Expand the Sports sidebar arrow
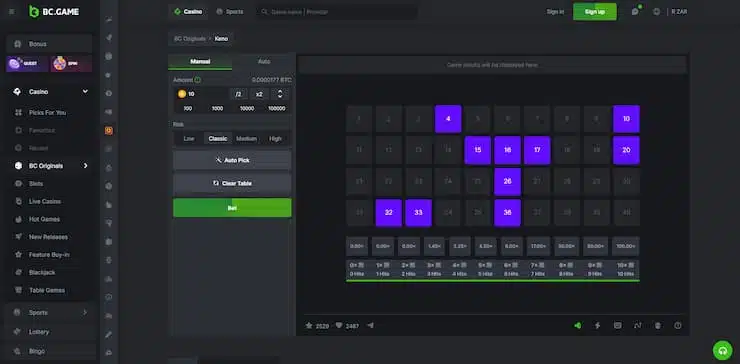This screenshot has width=740, height=364. coord(85,313)
